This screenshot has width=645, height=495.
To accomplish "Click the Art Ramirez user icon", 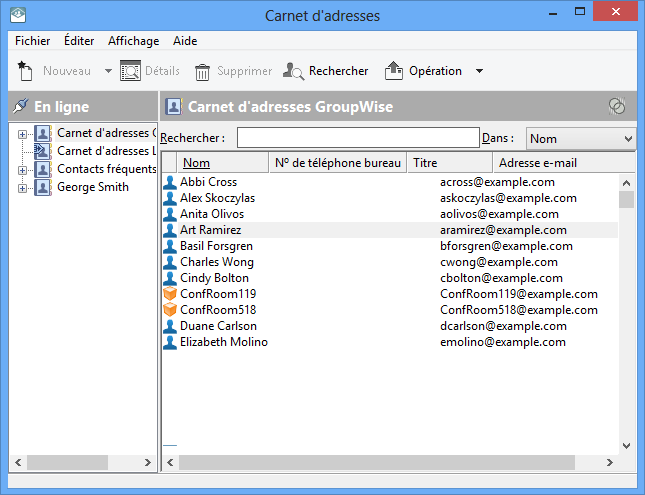I will pyautogui.click(x=170, y=230).
